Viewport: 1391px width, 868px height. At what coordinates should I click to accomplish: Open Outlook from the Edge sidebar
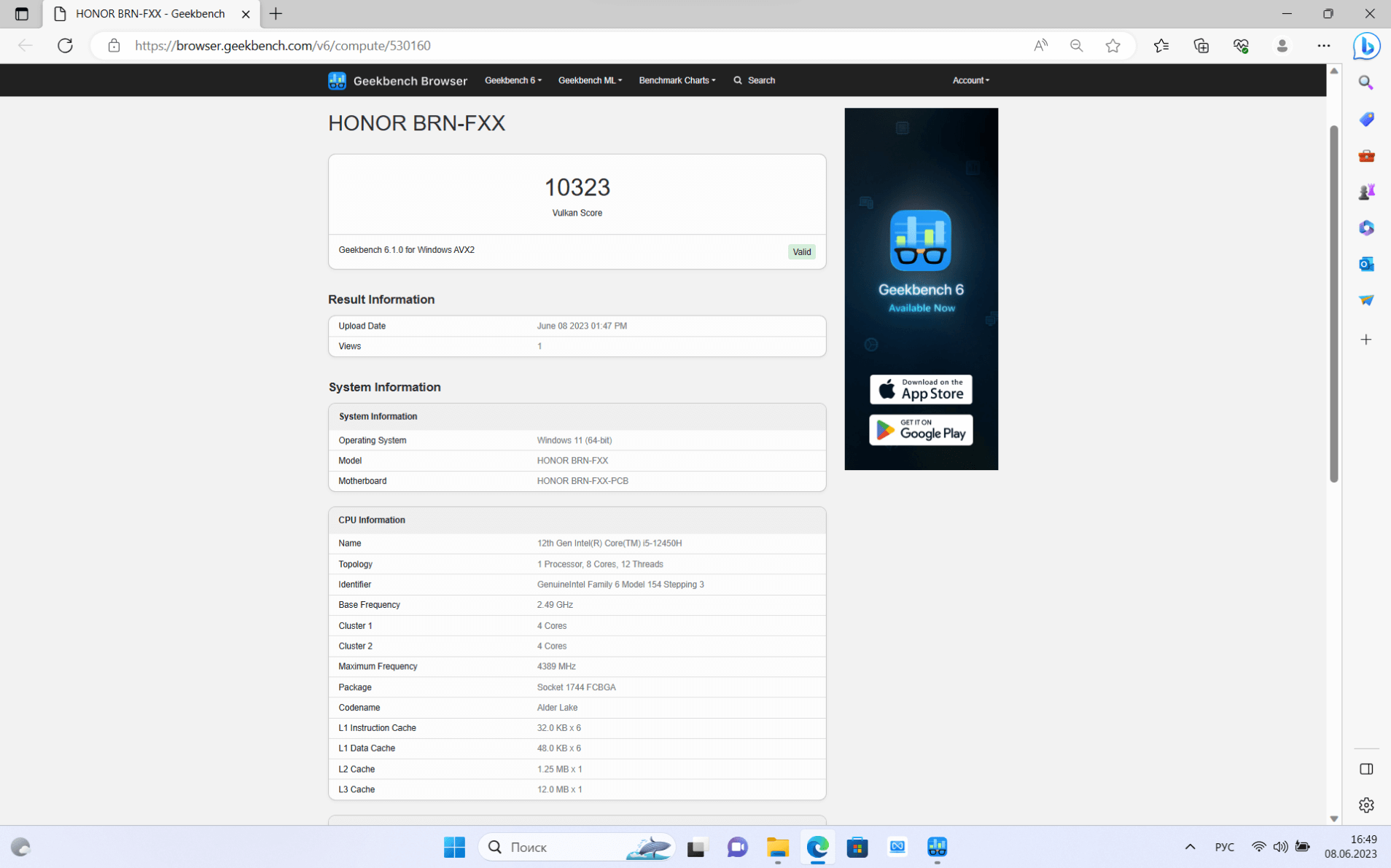(x=1365, y=264)
